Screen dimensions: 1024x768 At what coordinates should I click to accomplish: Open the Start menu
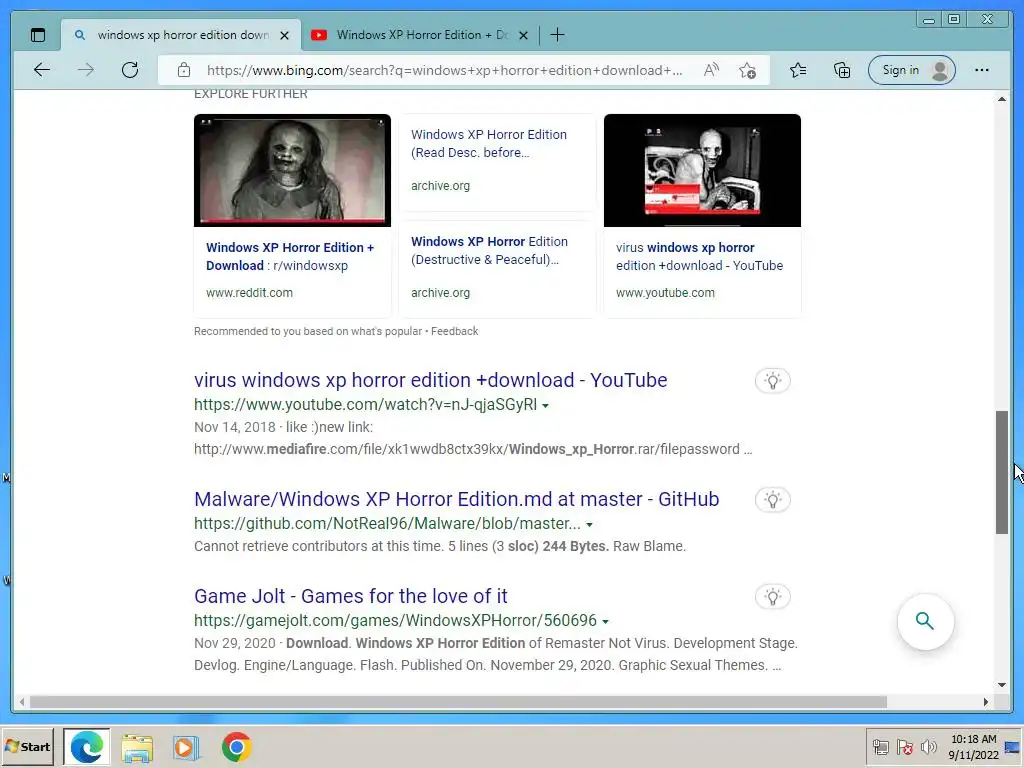click(27, 746)
